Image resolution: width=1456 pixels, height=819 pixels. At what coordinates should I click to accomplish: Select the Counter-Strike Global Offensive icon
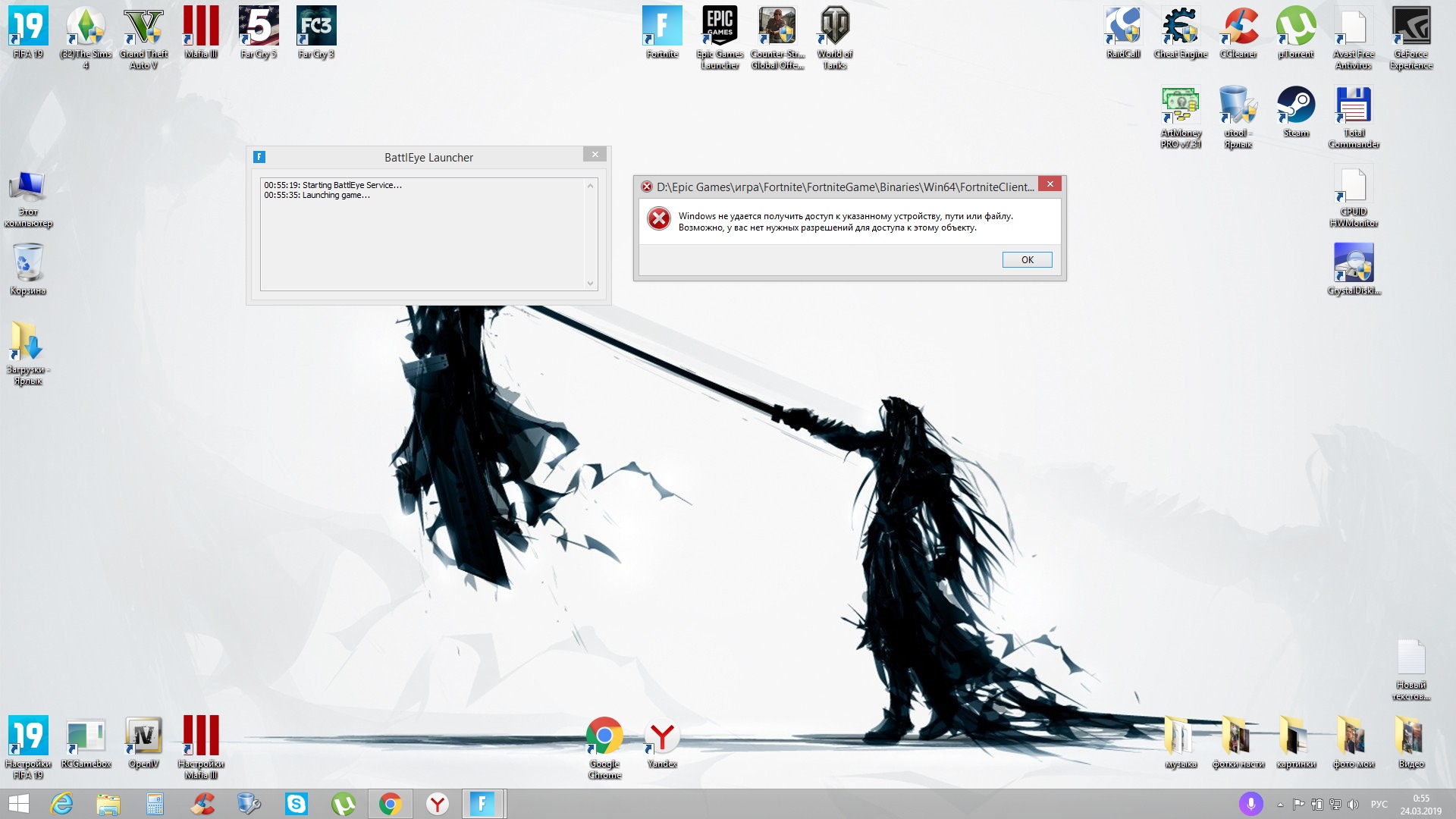tap(777, 38)
